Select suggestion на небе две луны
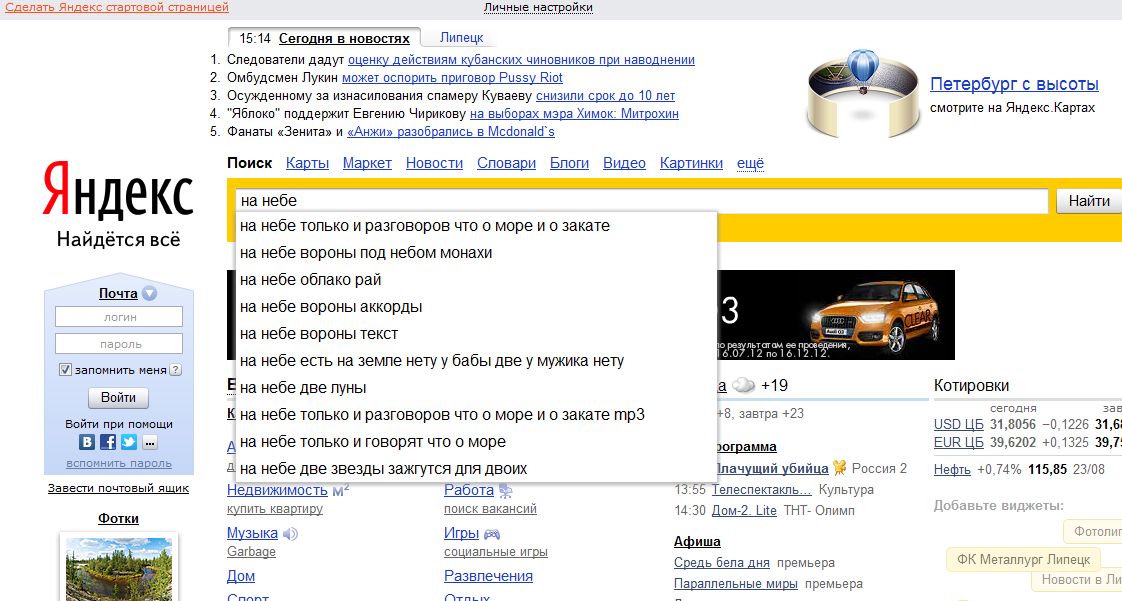This screenshot has height=601, width=1122. [x=476, y=388]
